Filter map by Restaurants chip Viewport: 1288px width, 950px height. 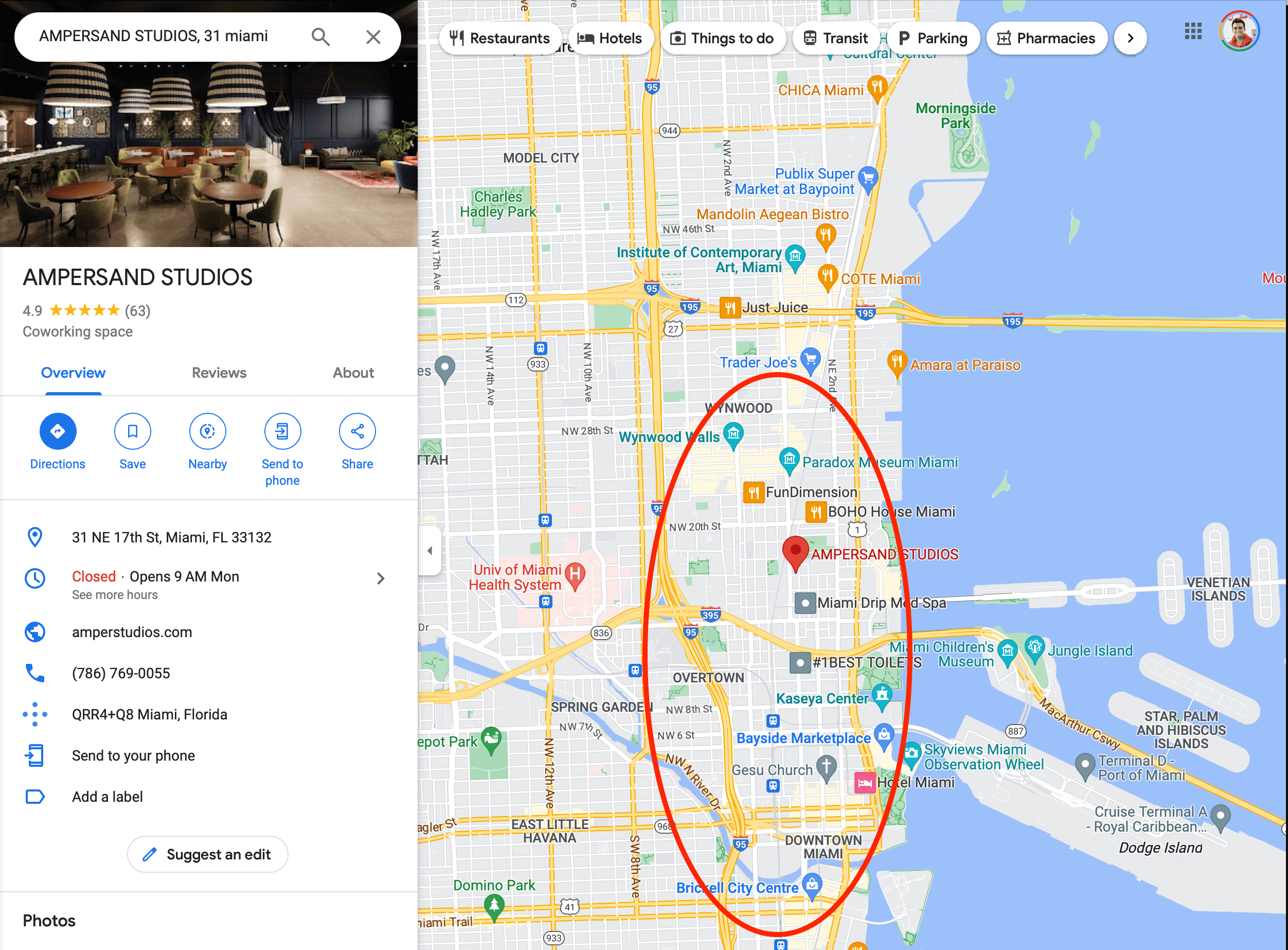click(x=500, y=39)
